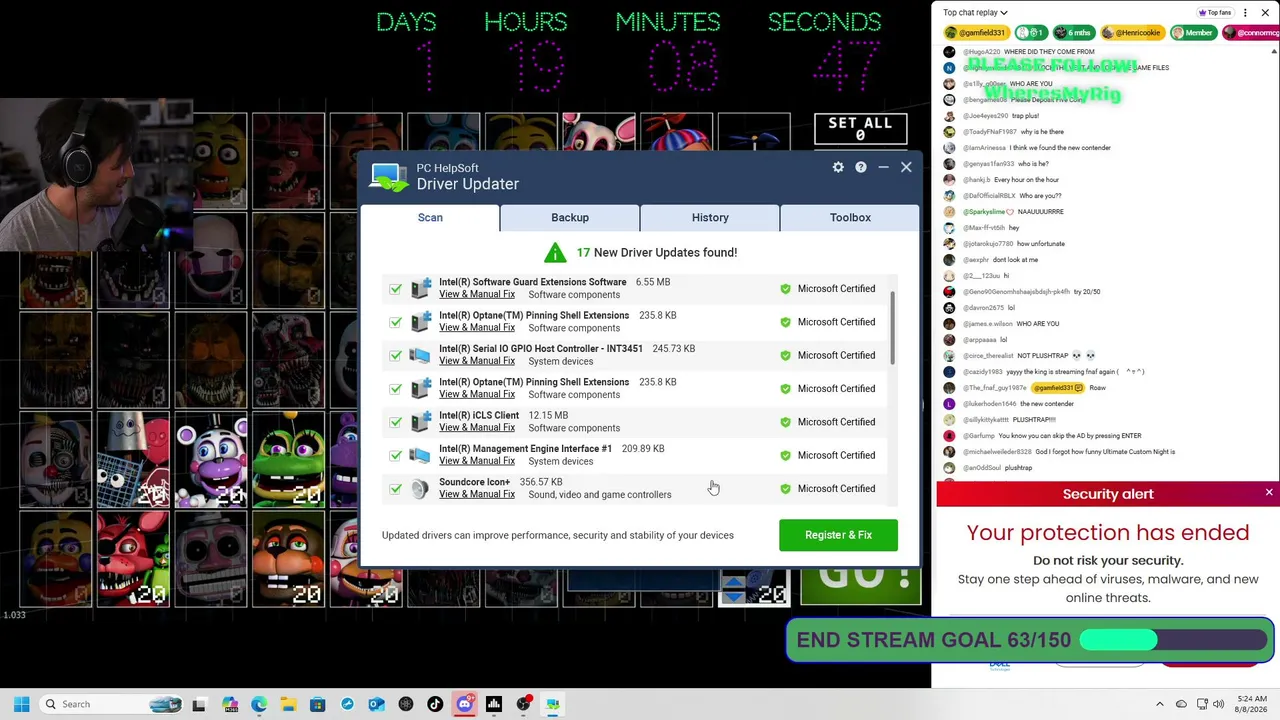Click the PC HelpSoft logo icon

coord(389,177)
